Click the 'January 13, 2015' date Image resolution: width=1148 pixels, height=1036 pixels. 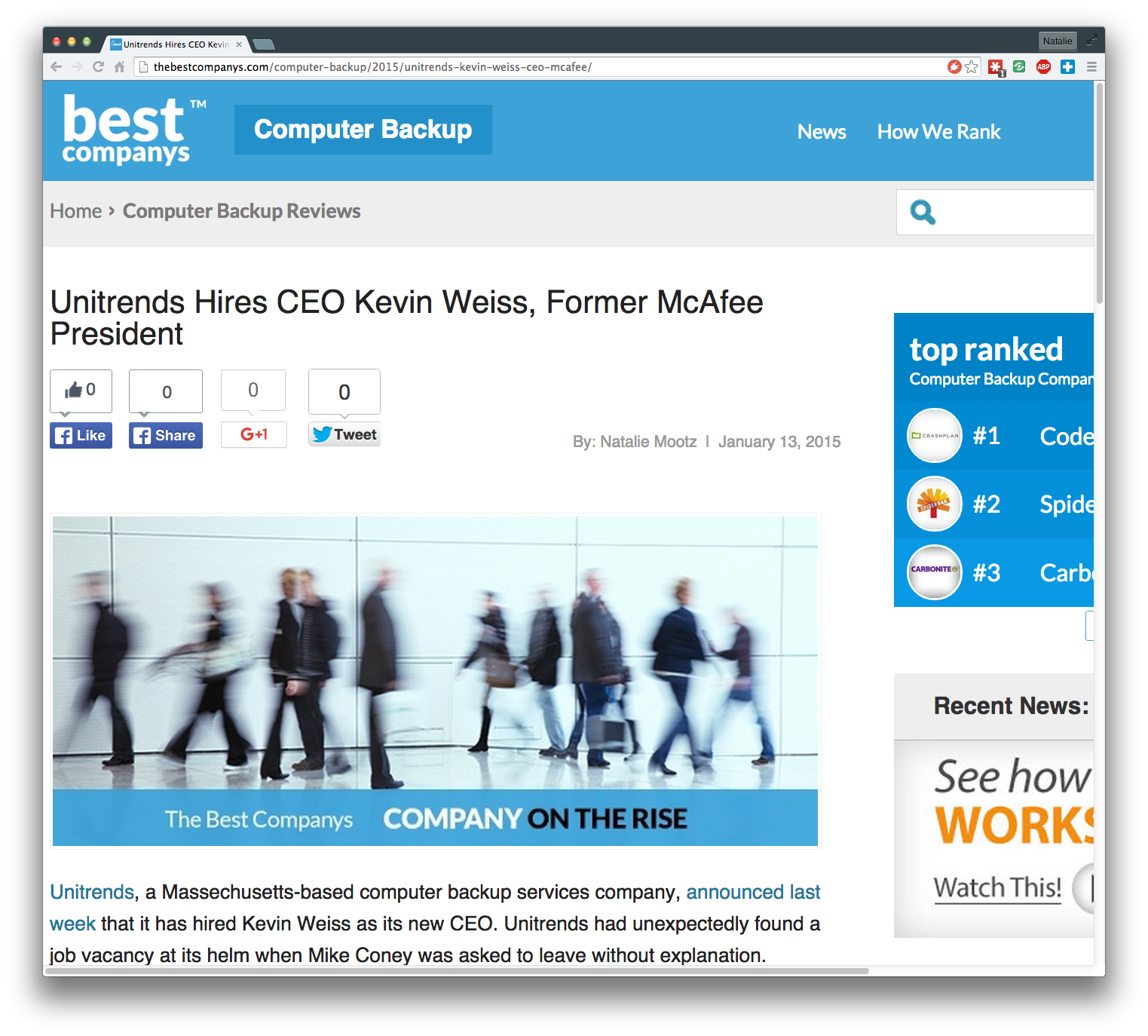click(x=779, y=442)
